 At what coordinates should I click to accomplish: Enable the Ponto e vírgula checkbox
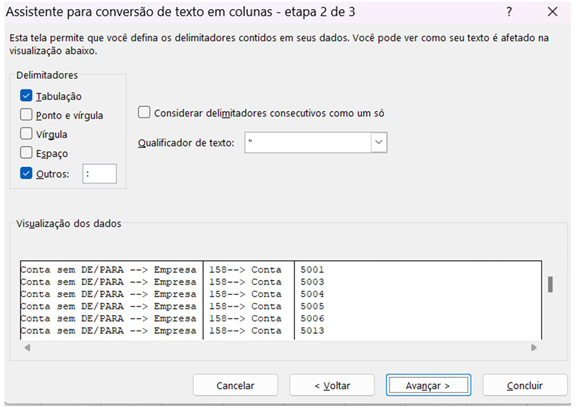26,115
